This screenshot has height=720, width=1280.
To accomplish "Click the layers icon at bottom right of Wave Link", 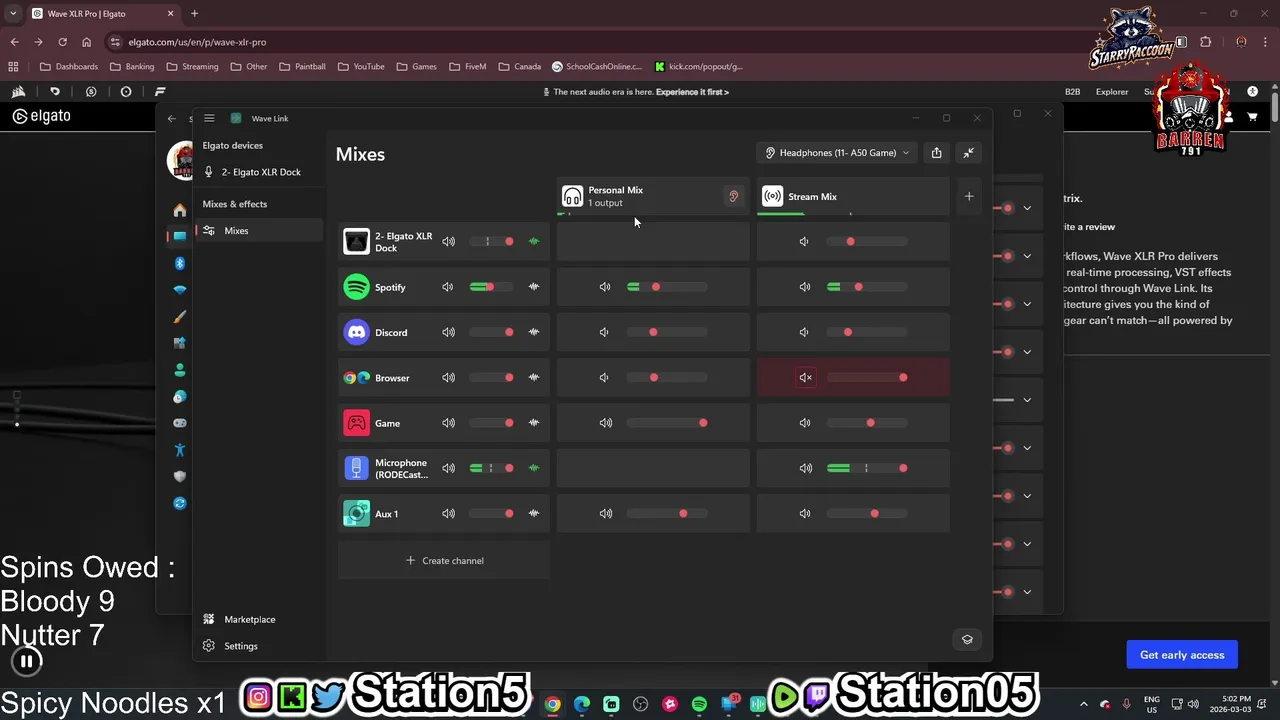I will pos(967,639).
